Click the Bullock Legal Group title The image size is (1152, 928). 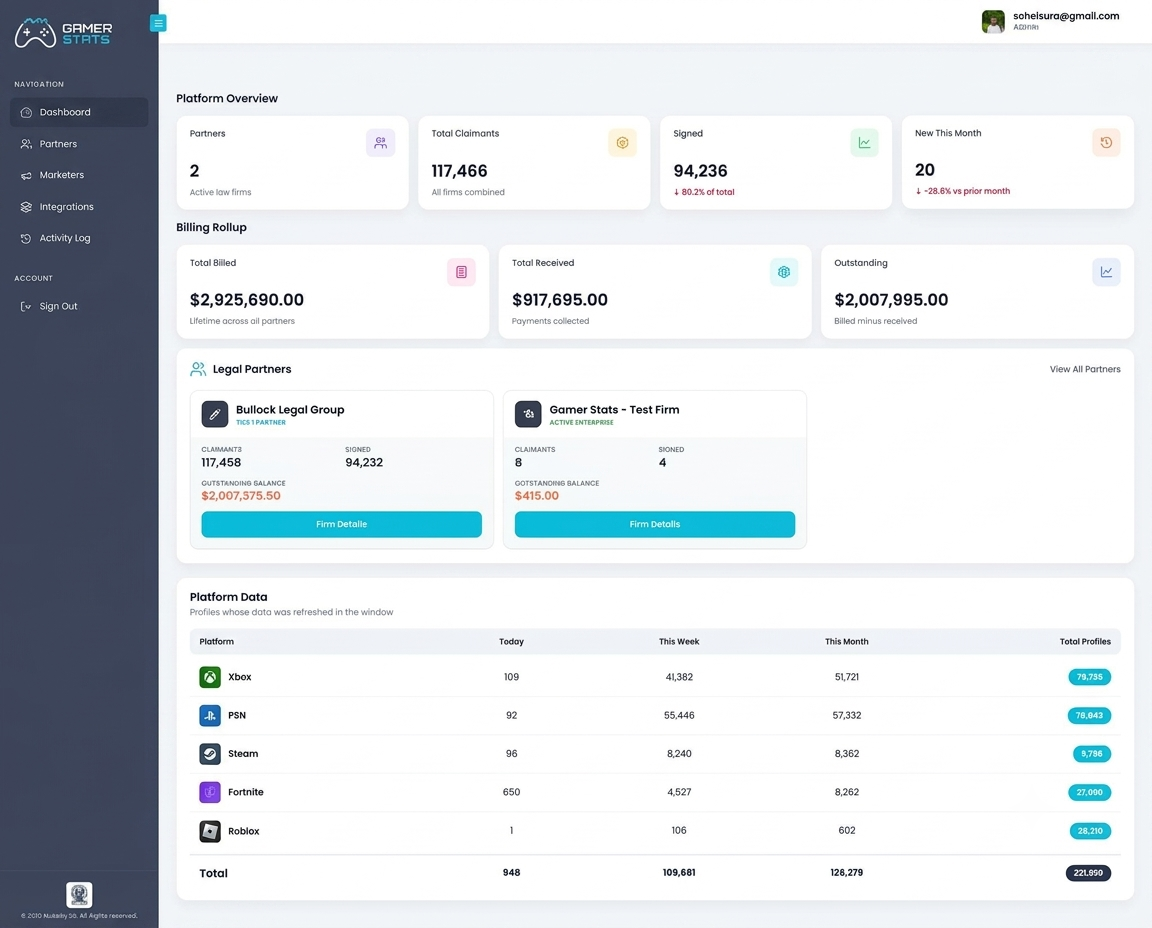[x=290, y=409]
